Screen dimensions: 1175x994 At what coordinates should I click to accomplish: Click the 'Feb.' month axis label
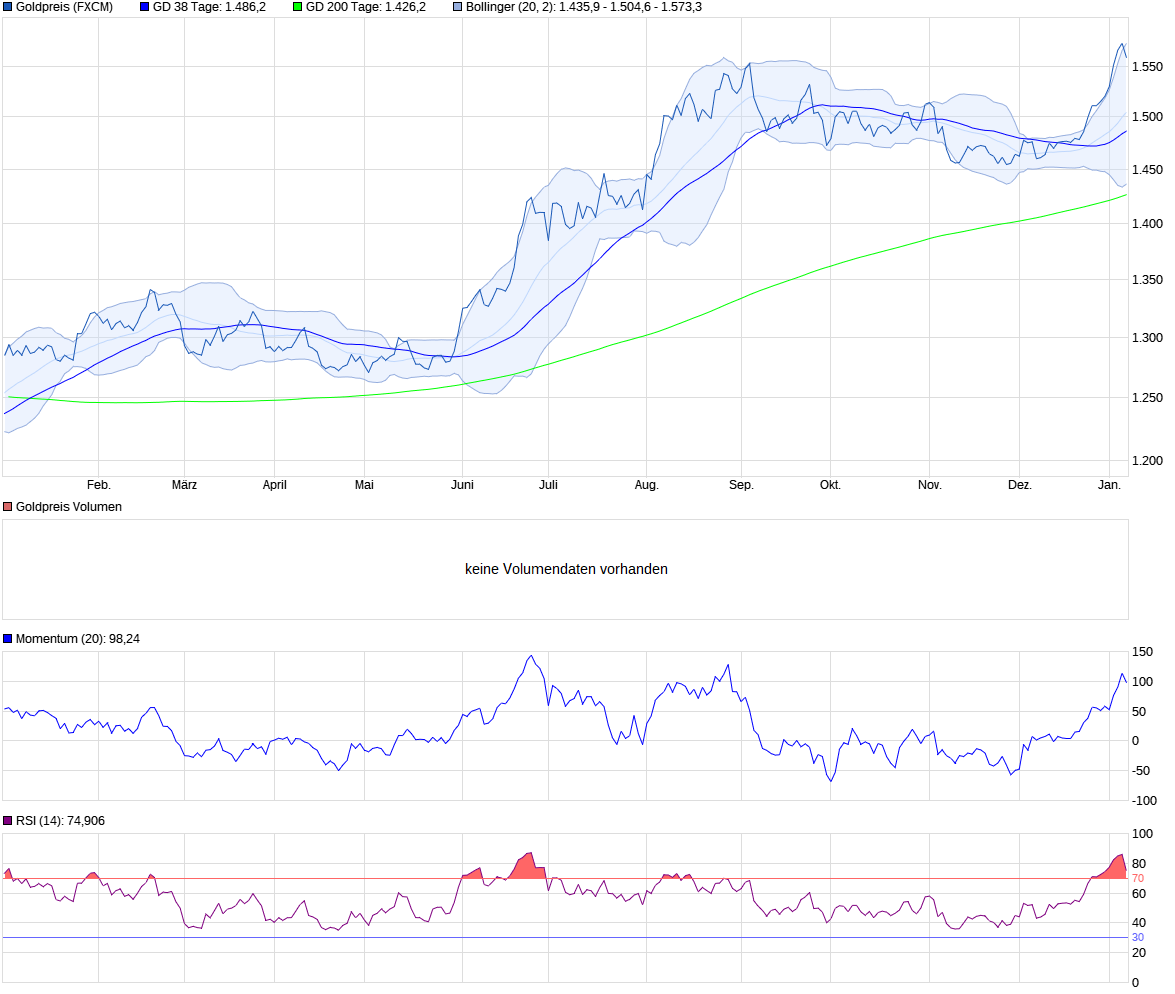[99, 485]
